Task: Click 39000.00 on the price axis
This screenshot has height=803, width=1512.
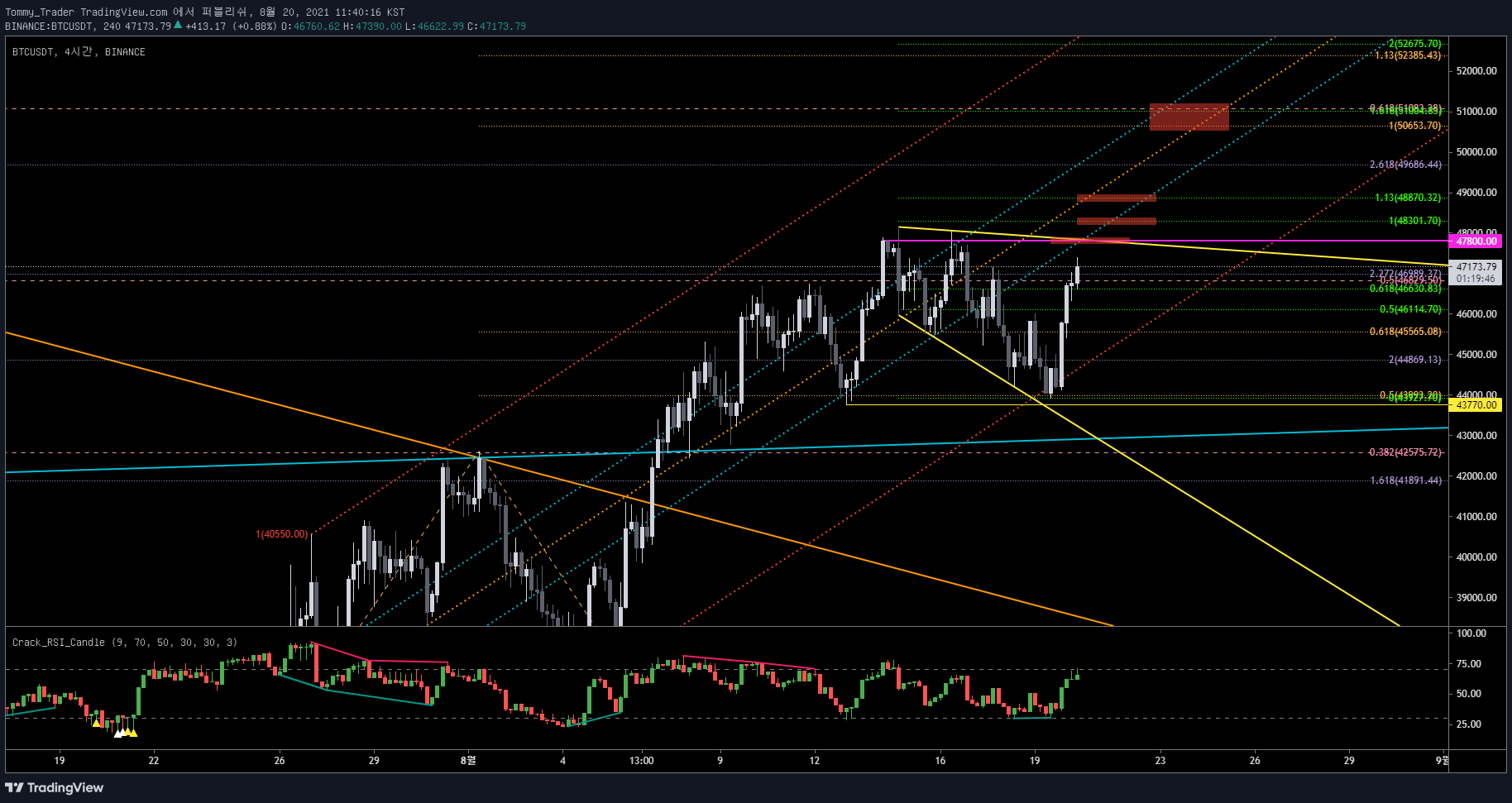Action: click(x=1476, y=598)
